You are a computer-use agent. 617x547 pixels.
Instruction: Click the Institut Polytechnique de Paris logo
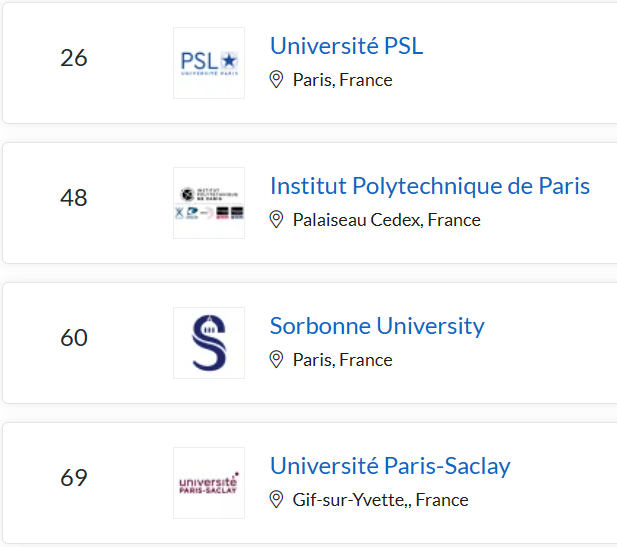[x=209, y=203]
